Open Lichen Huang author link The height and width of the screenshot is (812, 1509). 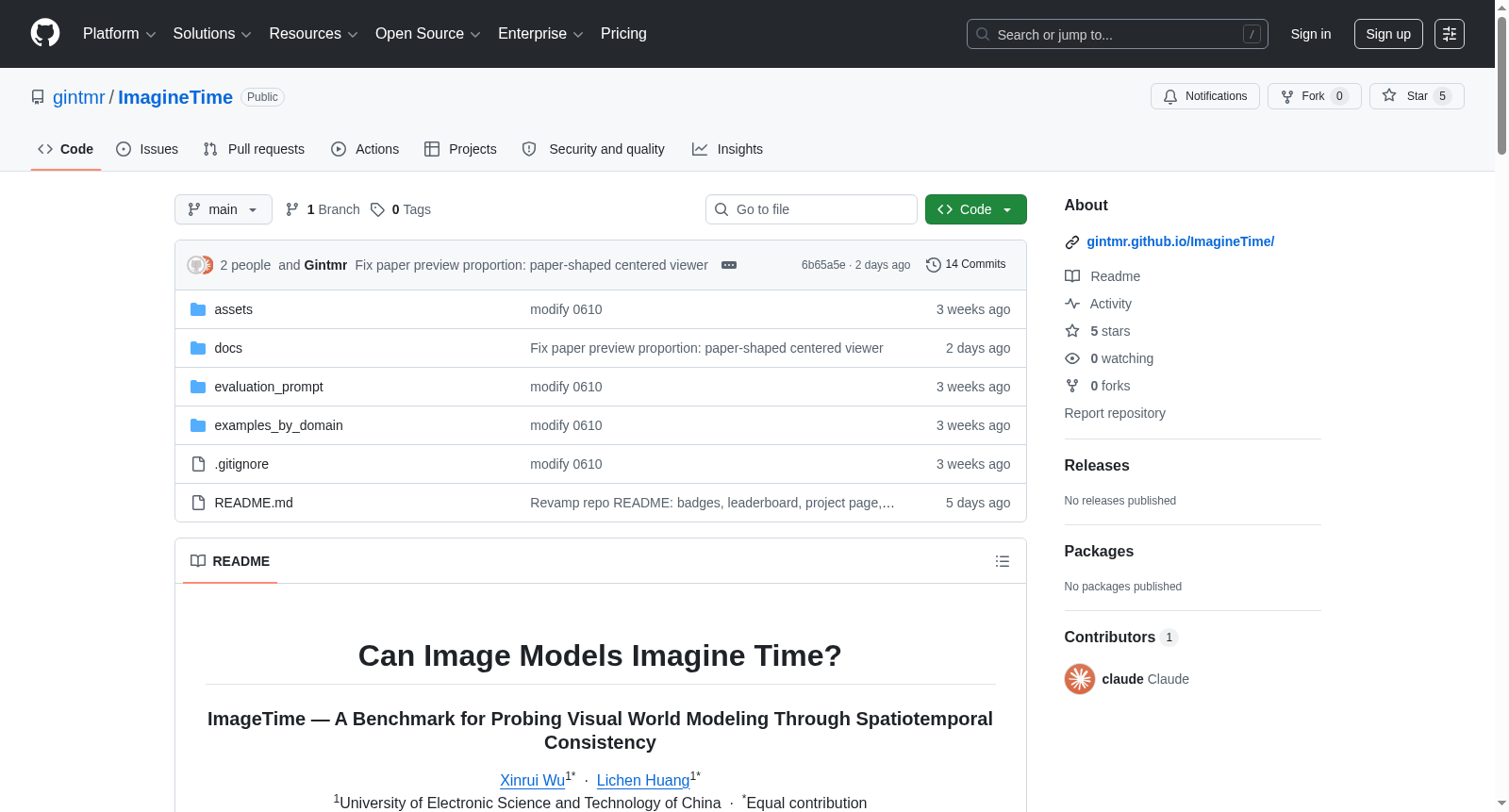pyautogui.click(x=643, y=780)
